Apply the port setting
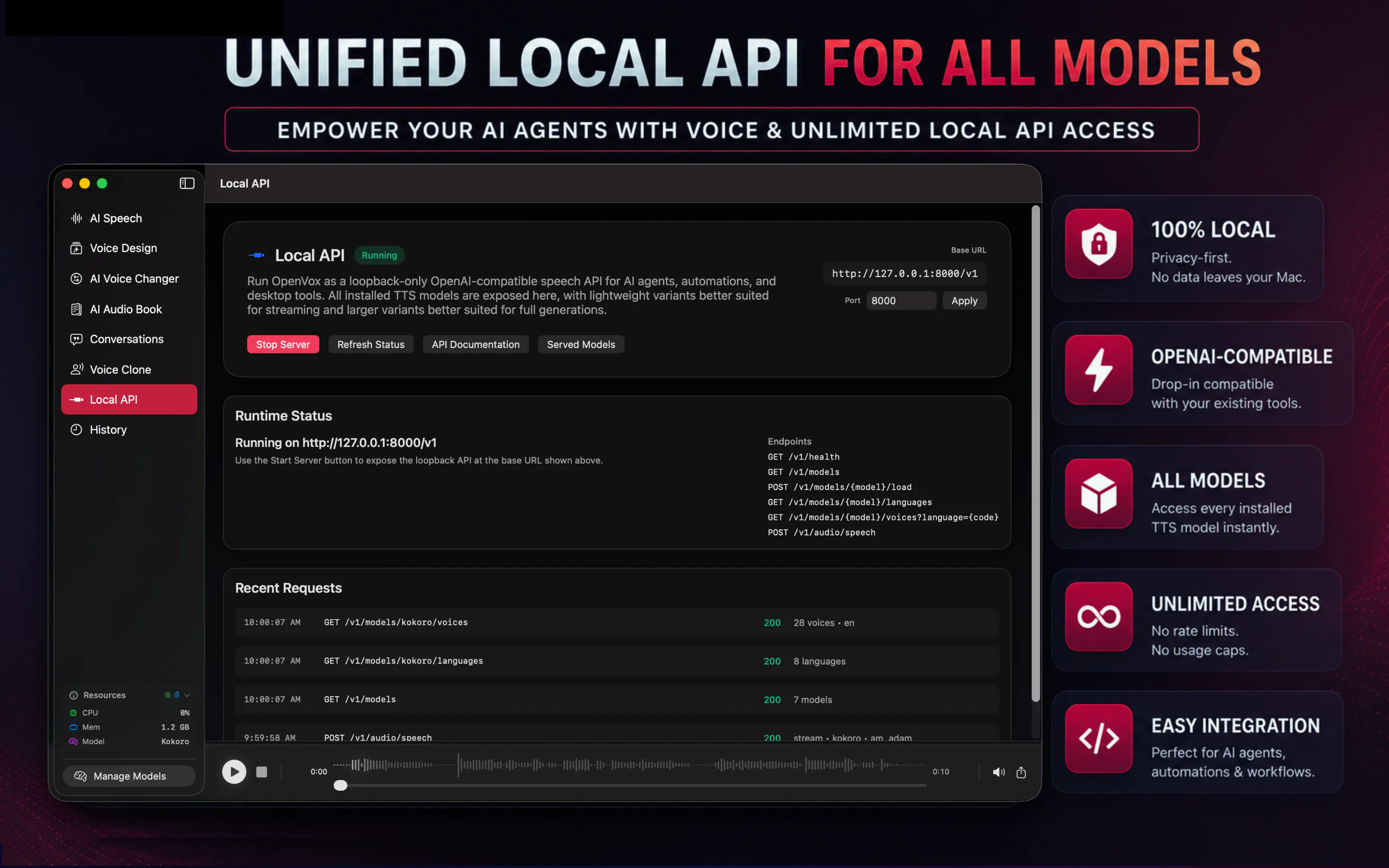The width and height of the screenshot is (1389, 868). point(964,300)
